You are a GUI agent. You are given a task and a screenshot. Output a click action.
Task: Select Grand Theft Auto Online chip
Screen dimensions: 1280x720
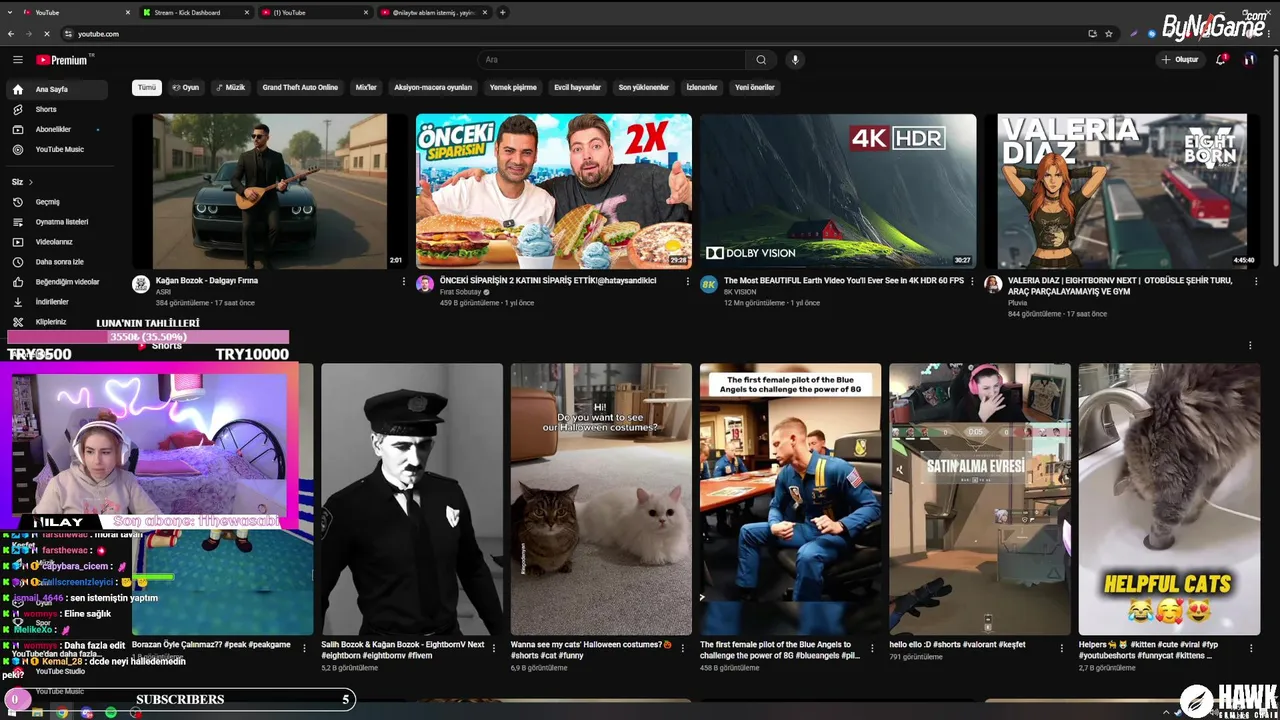300,87
